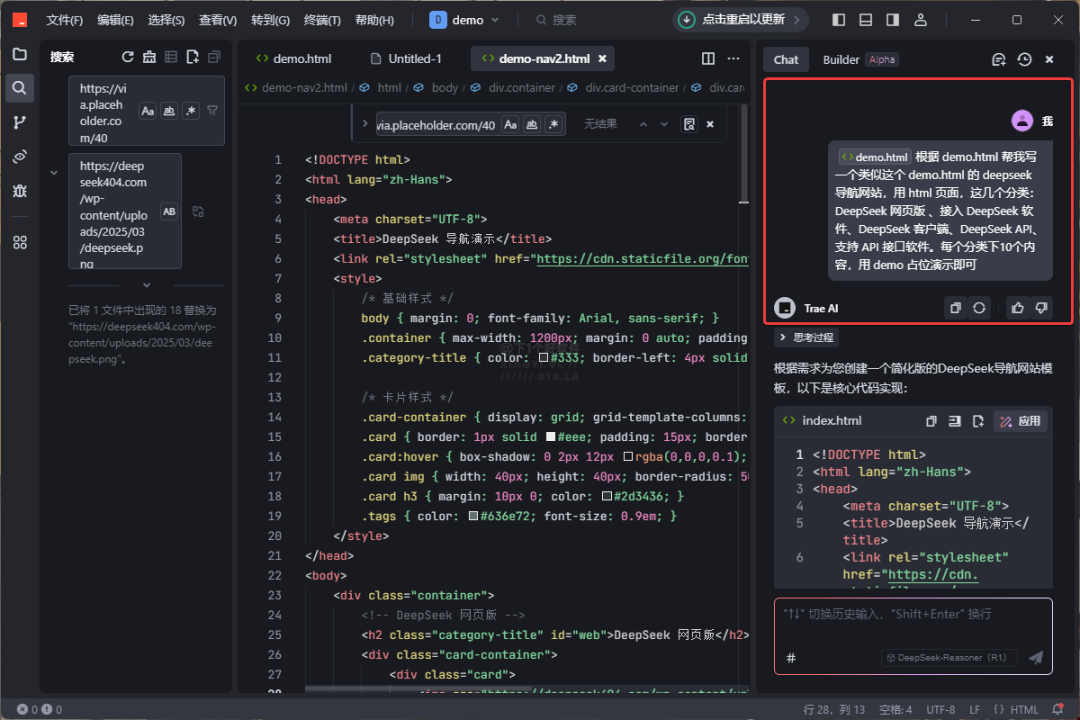The height and width of the screenshot is (720, 1080).
Task: Click the split editor icon
Action: point(708,59)
